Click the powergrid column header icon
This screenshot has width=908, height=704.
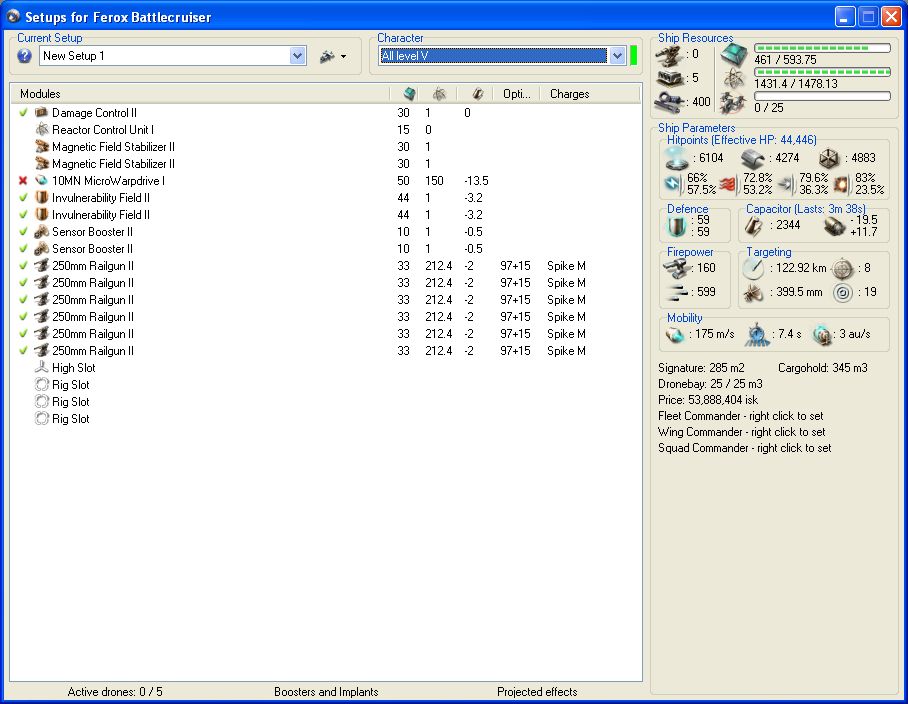click(x=440, y=94)
